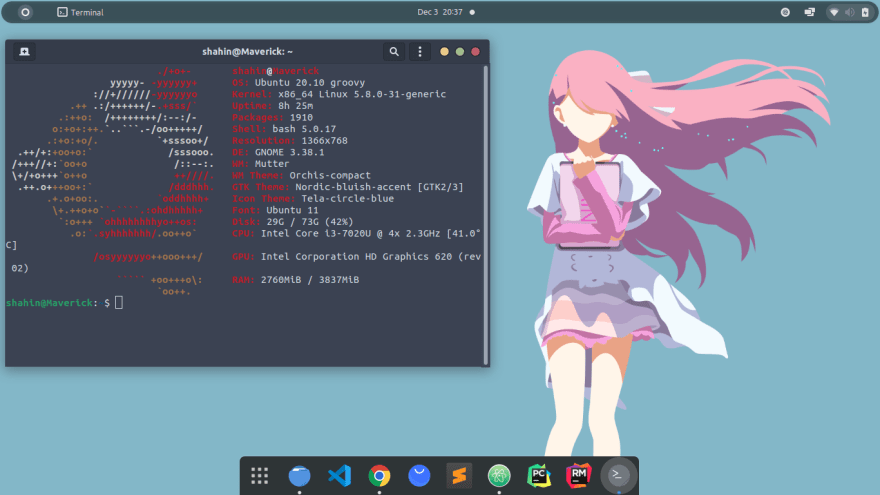Open the clock showing Dec 3 20:37
The image size is (880, 495).
tap(439, 12)
